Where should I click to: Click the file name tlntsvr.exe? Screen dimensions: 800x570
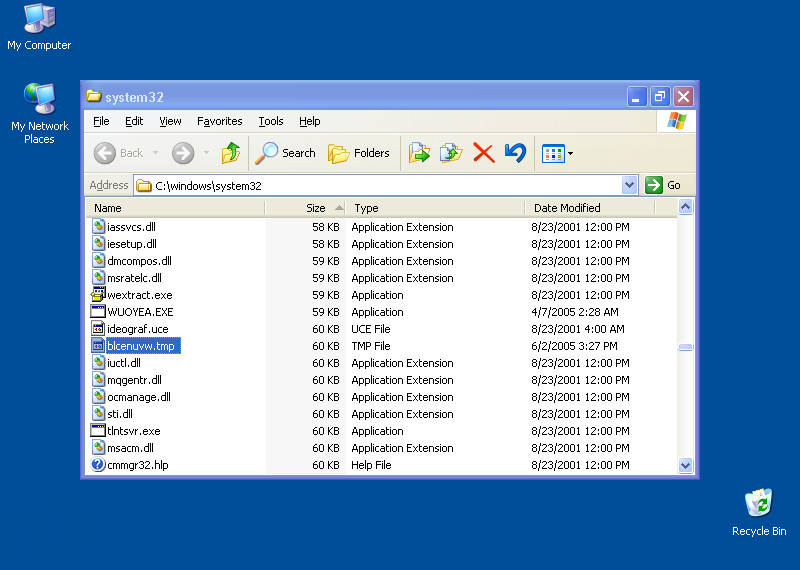(x=134, y=431)
